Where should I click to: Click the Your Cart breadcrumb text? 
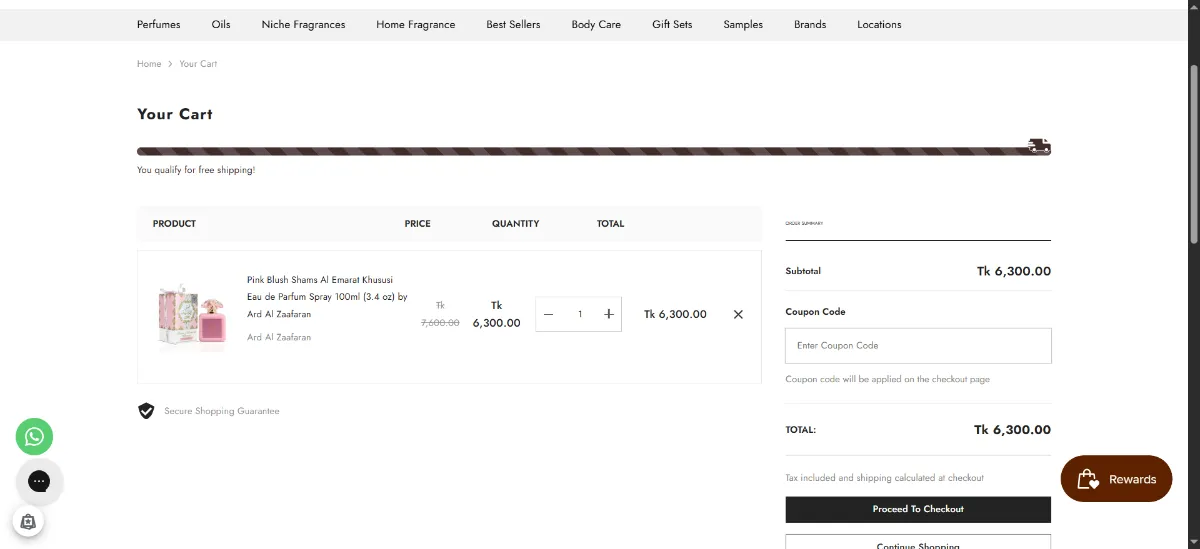click(x=198, y=64)
